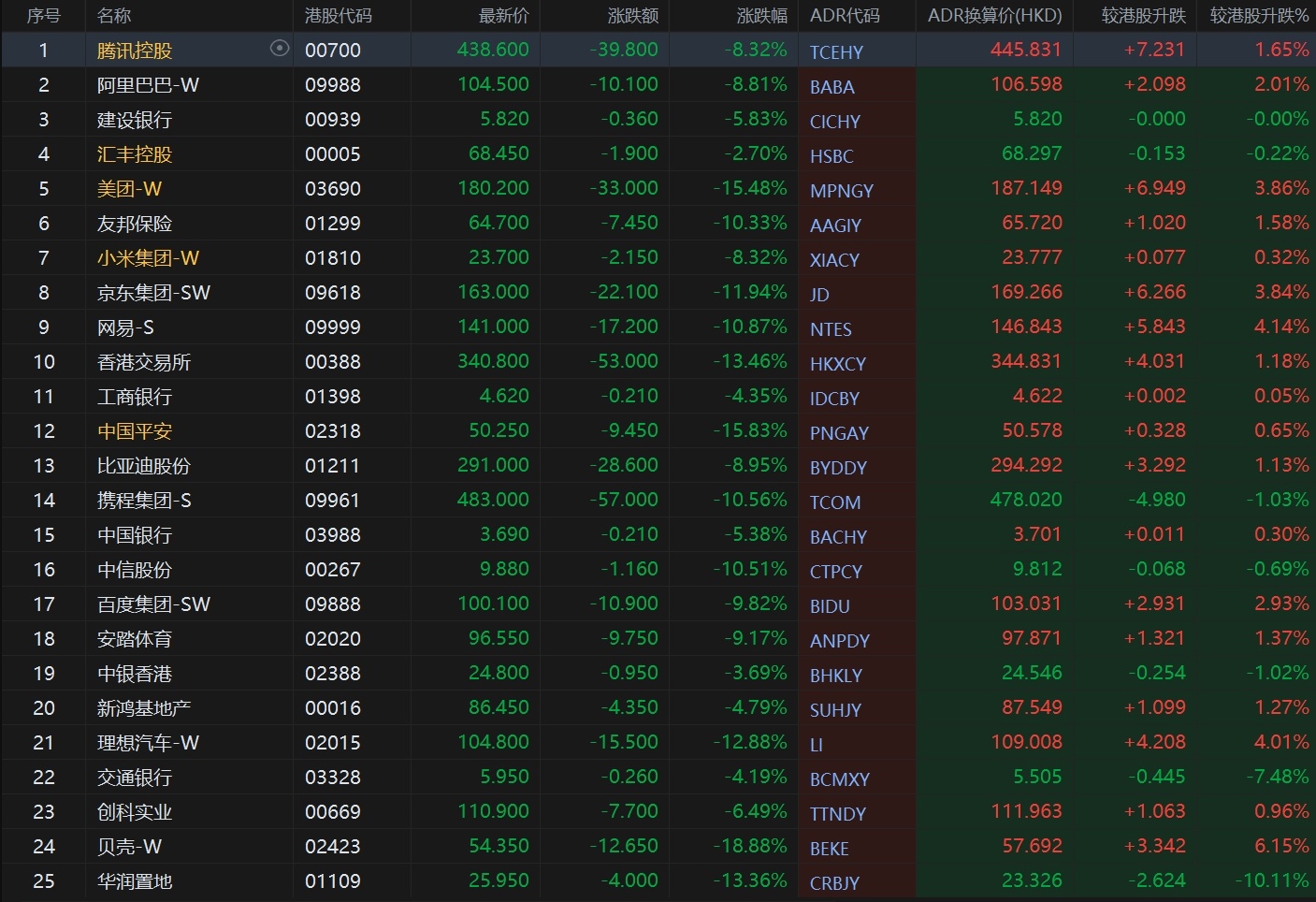Open 小米集团-W in the list
The height and width of the screenshot is (902, 1316).
(148, 258)
